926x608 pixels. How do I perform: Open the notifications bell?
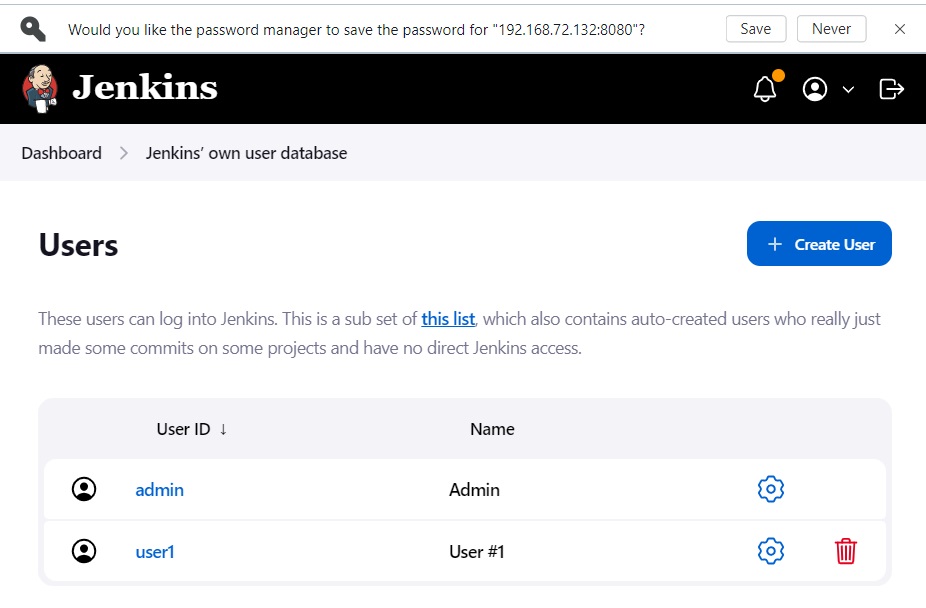[x=765, y=89]
